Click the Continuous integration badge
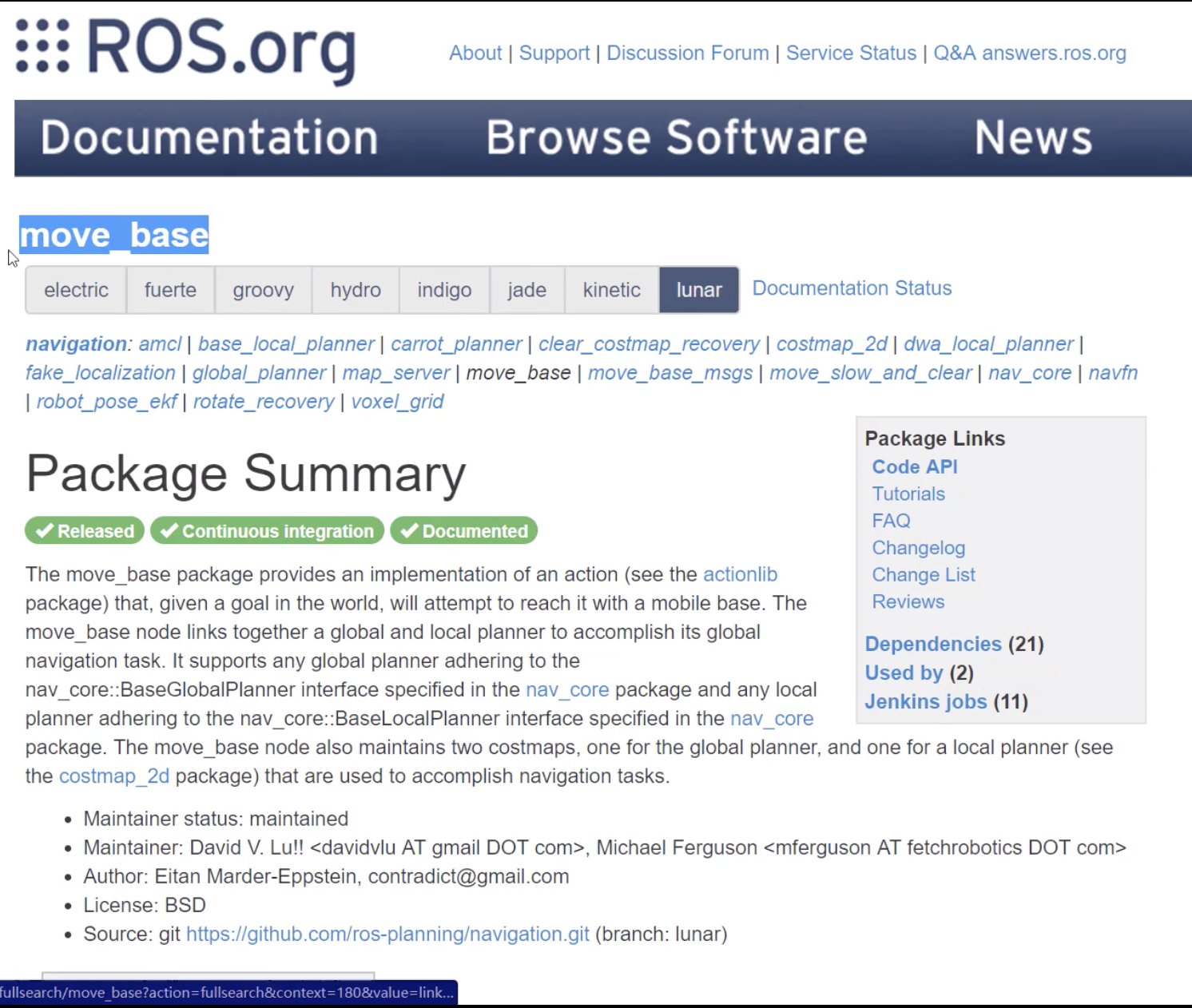The width and height of the screenshot is (1192, 1008). [x=267, y=531]
